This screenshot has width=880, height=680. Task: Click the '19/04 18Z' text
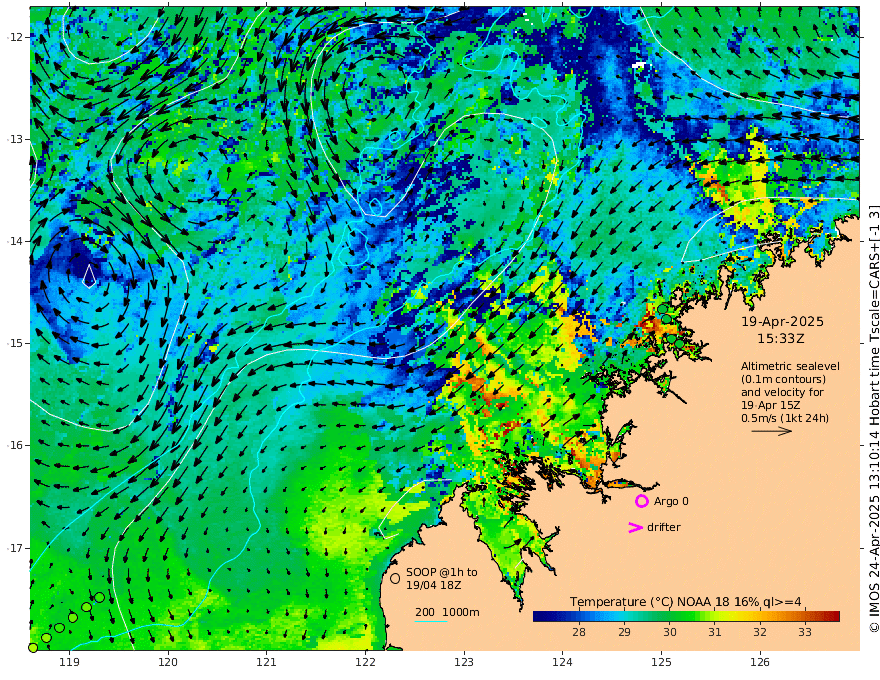click(434, 585)
